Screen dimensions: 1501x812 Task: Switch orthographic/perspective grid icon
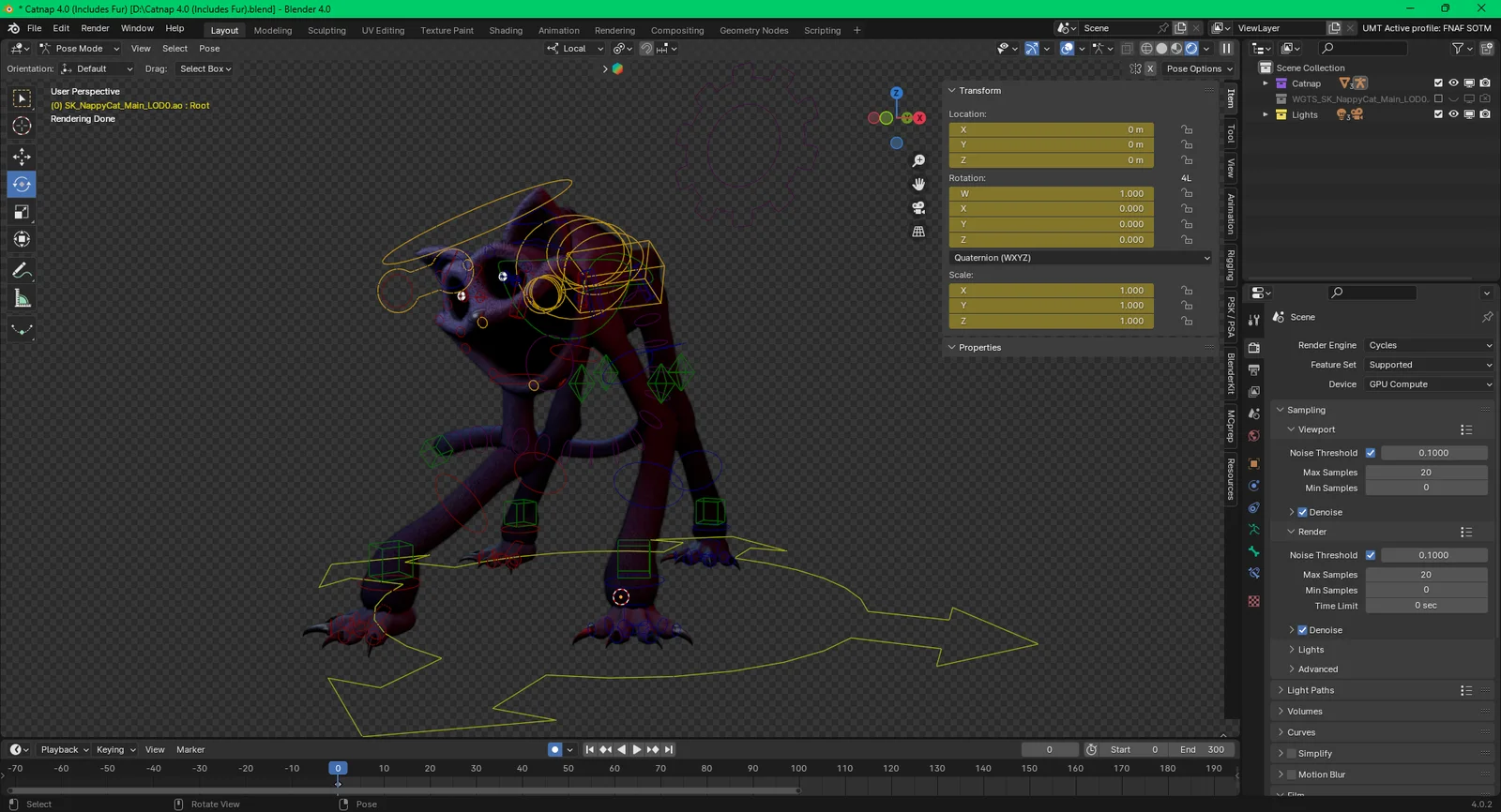918,231
